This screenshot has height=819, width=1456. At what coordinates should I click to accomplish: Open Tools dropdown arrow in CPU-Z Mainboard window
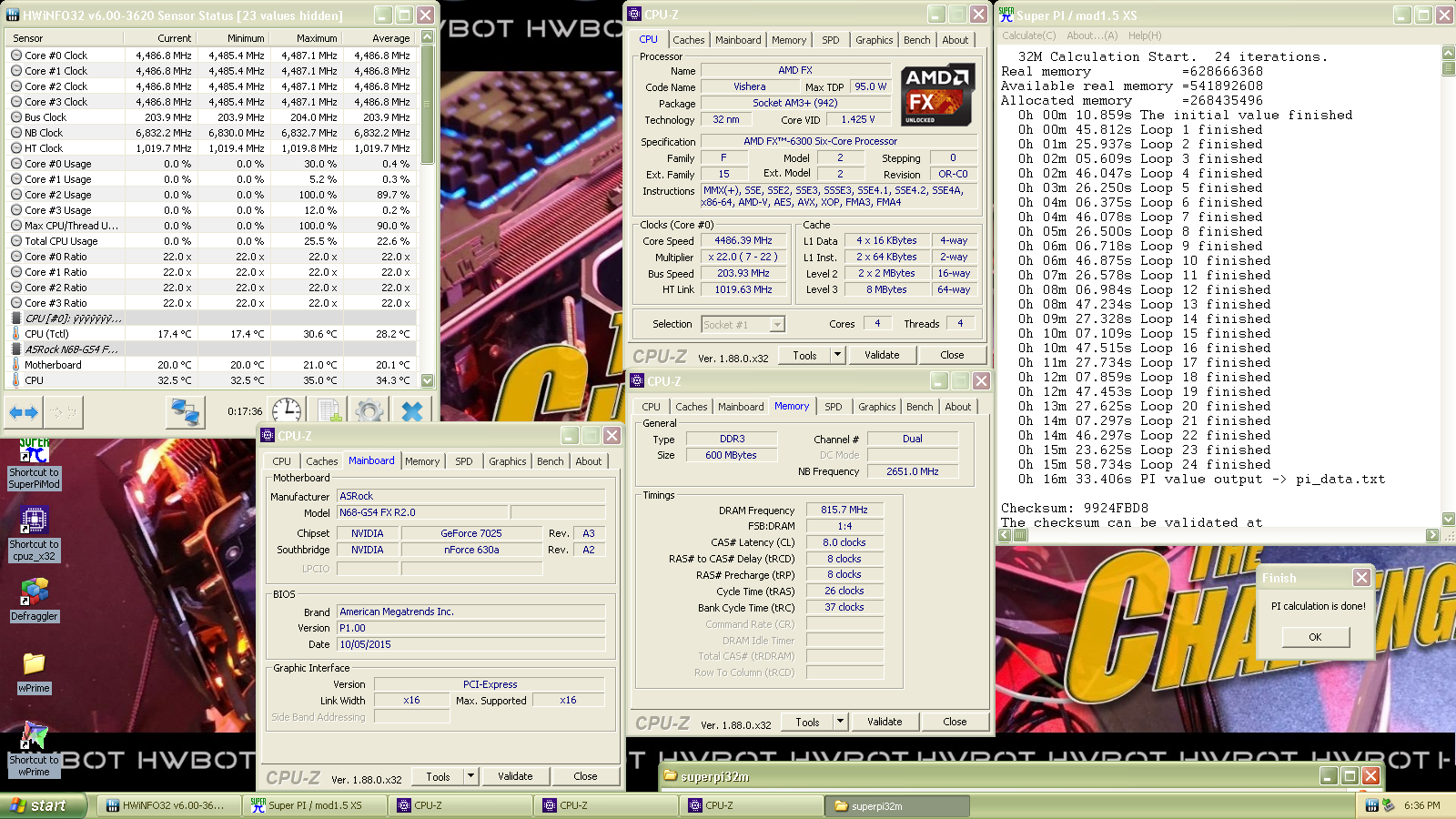pos(471,776)
